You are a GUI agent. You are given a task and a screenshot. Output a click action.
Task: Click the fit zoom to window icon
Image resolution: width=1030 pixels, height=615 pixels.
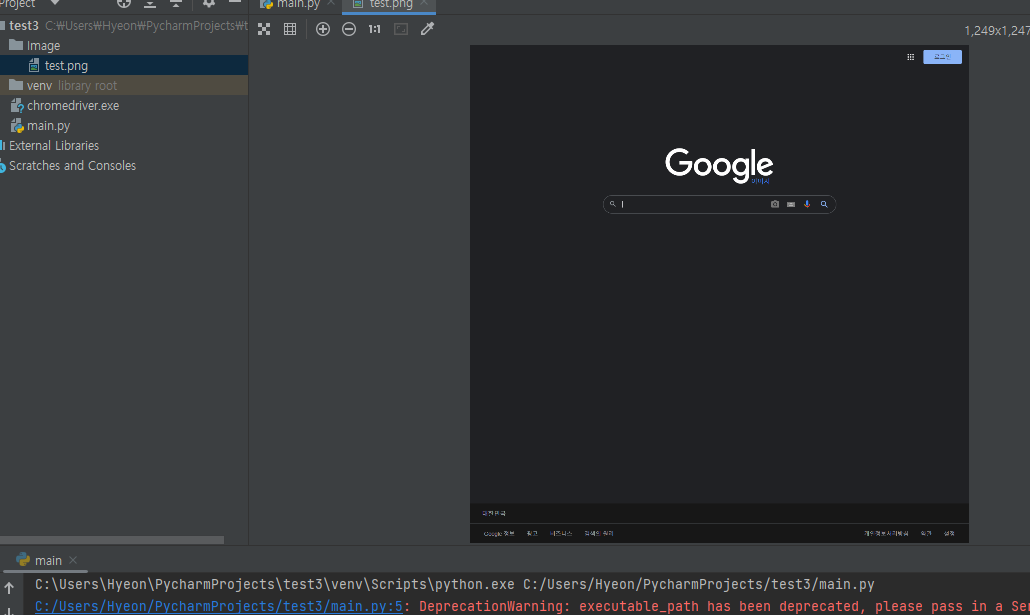point(401,29)
